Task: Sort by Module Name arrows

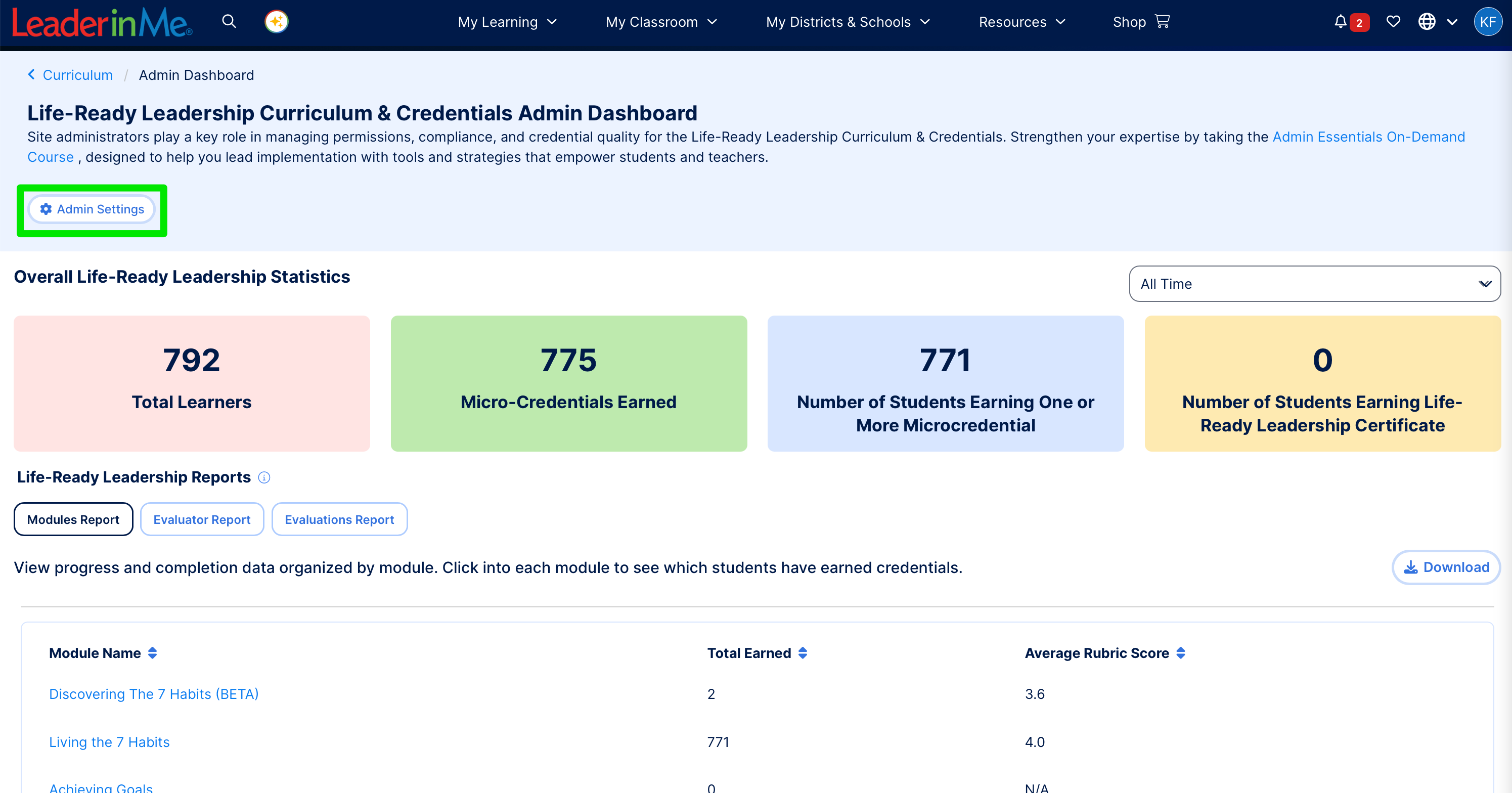Action: (153, 653)
